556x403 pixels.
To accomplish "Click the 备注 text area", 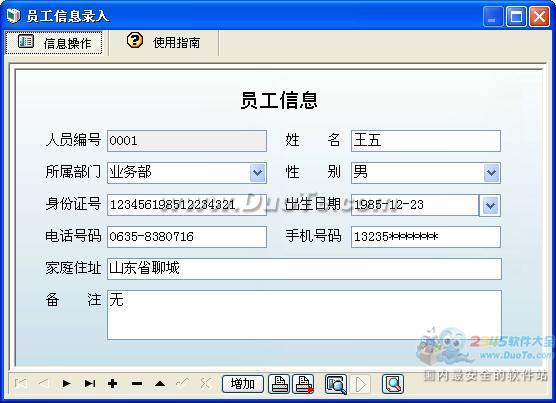I will tap(304, 315).
